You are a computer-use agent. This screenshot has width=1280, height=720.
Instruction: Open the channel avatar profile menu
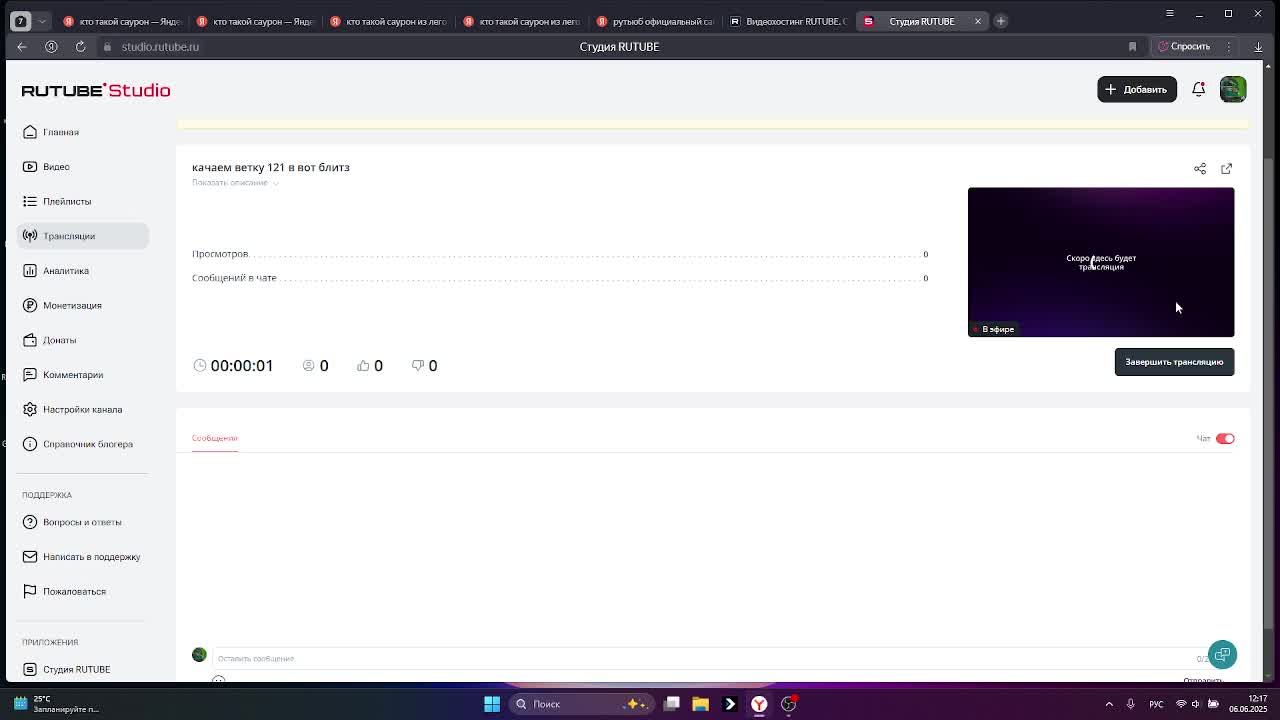click(x=1233, y=89)
